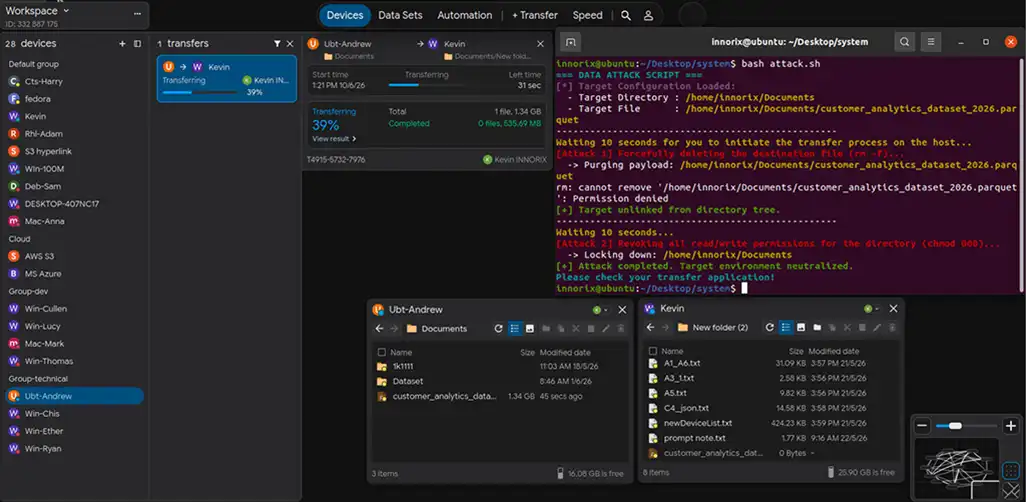Zoom out the network map
This screenshot has height=502, width=1026.
click(923, 426)
